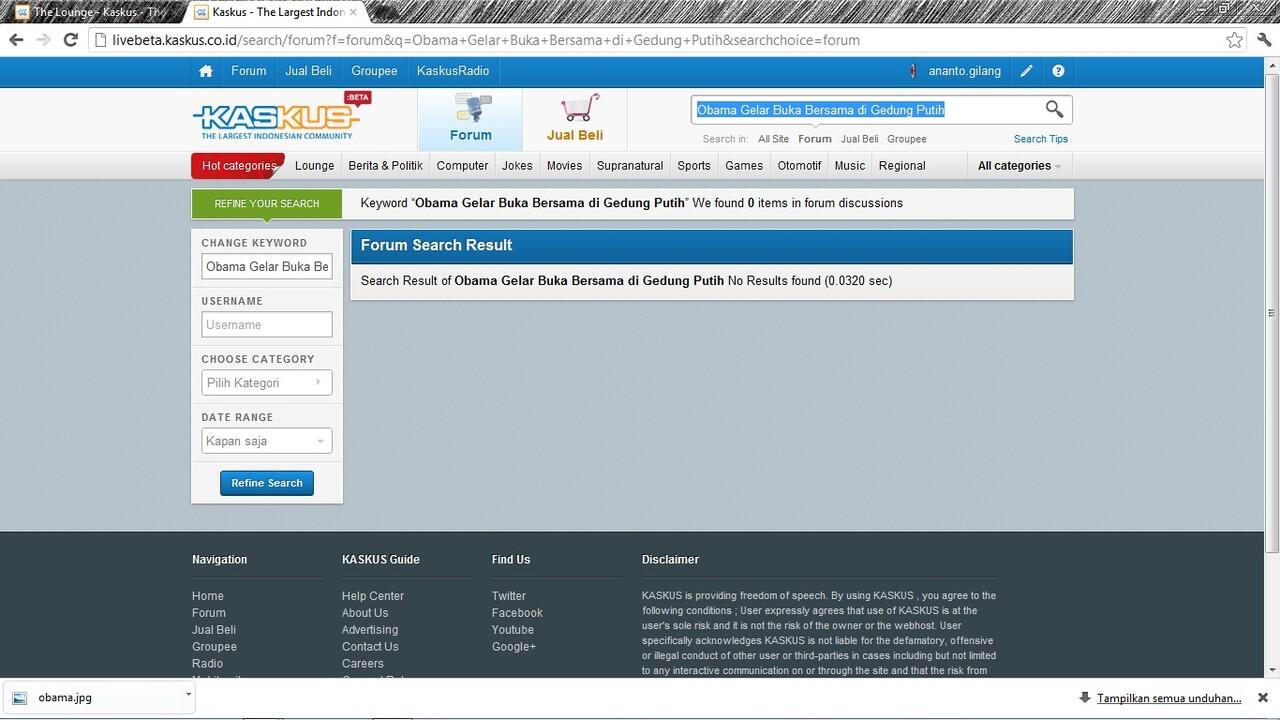Click the Google+ footer link
The height and width of the screenshot is (720, 1280).
pyautogui.click(x=514, y=647)
